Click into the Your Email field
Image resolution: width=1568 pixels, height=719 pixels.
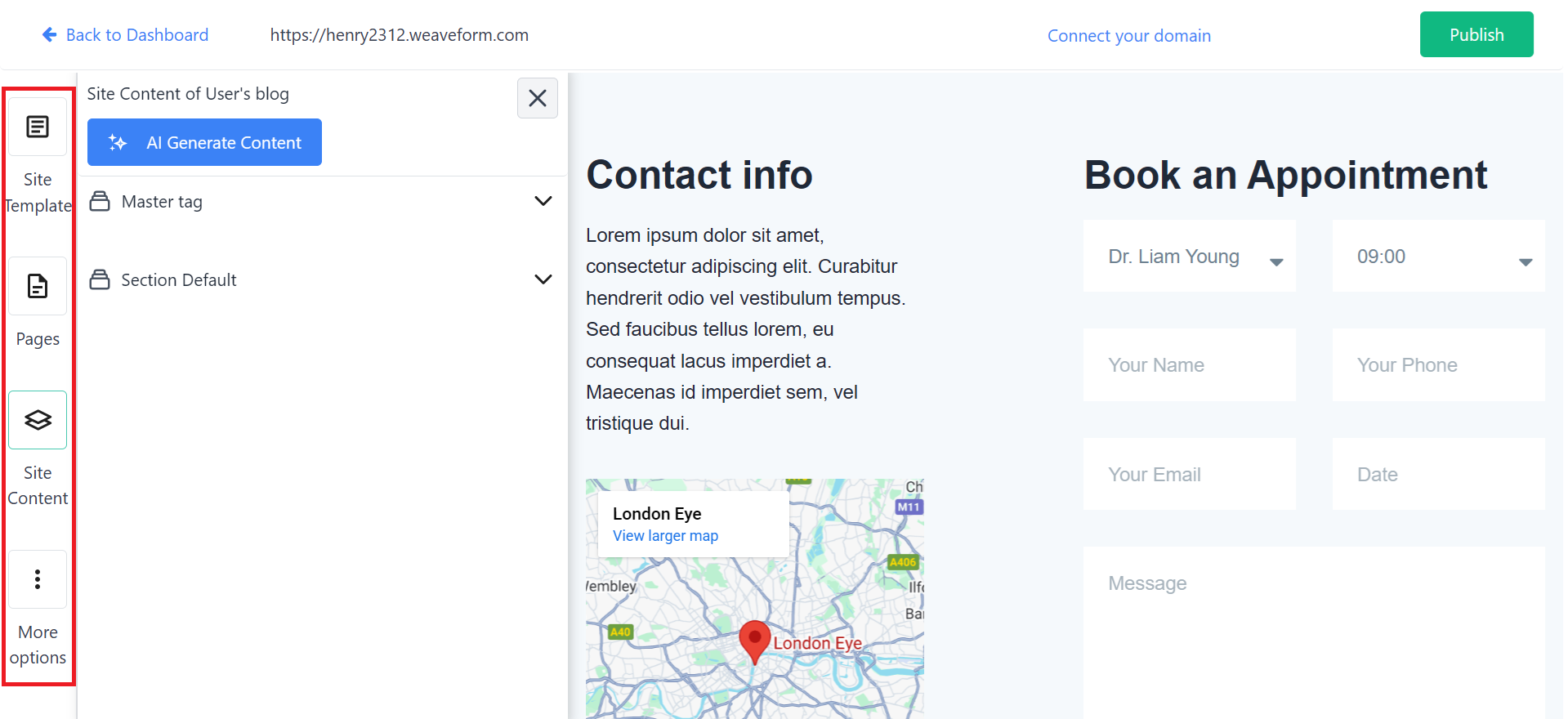[x=1189, y=475]
